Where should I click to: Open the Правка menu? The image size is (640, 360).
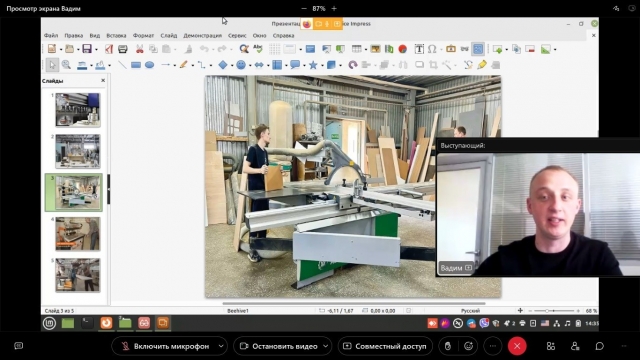coord(73,36)
